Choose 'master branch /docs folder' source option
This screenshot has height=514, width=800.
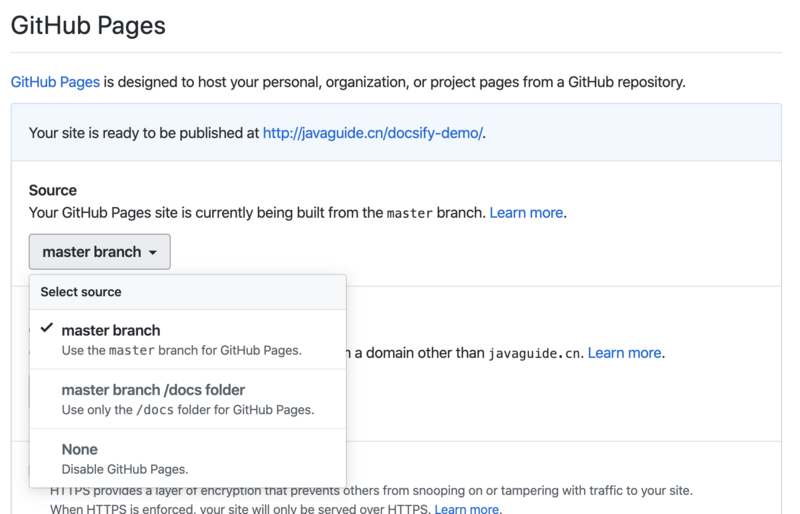(x=153, y=390)
